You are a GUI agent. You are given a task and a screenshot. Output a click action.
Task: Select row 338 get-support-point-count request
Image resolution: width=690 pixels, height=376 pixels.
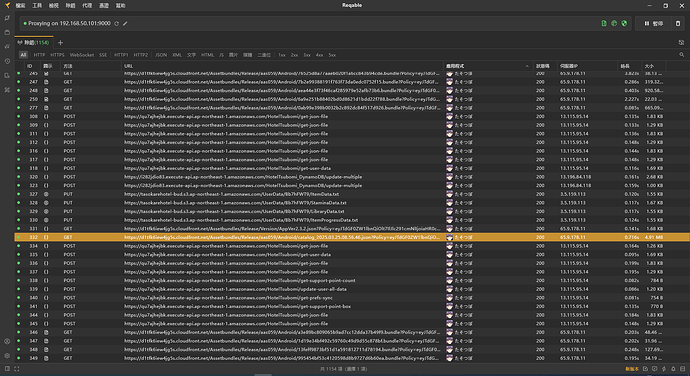click(x=352, y=280)
